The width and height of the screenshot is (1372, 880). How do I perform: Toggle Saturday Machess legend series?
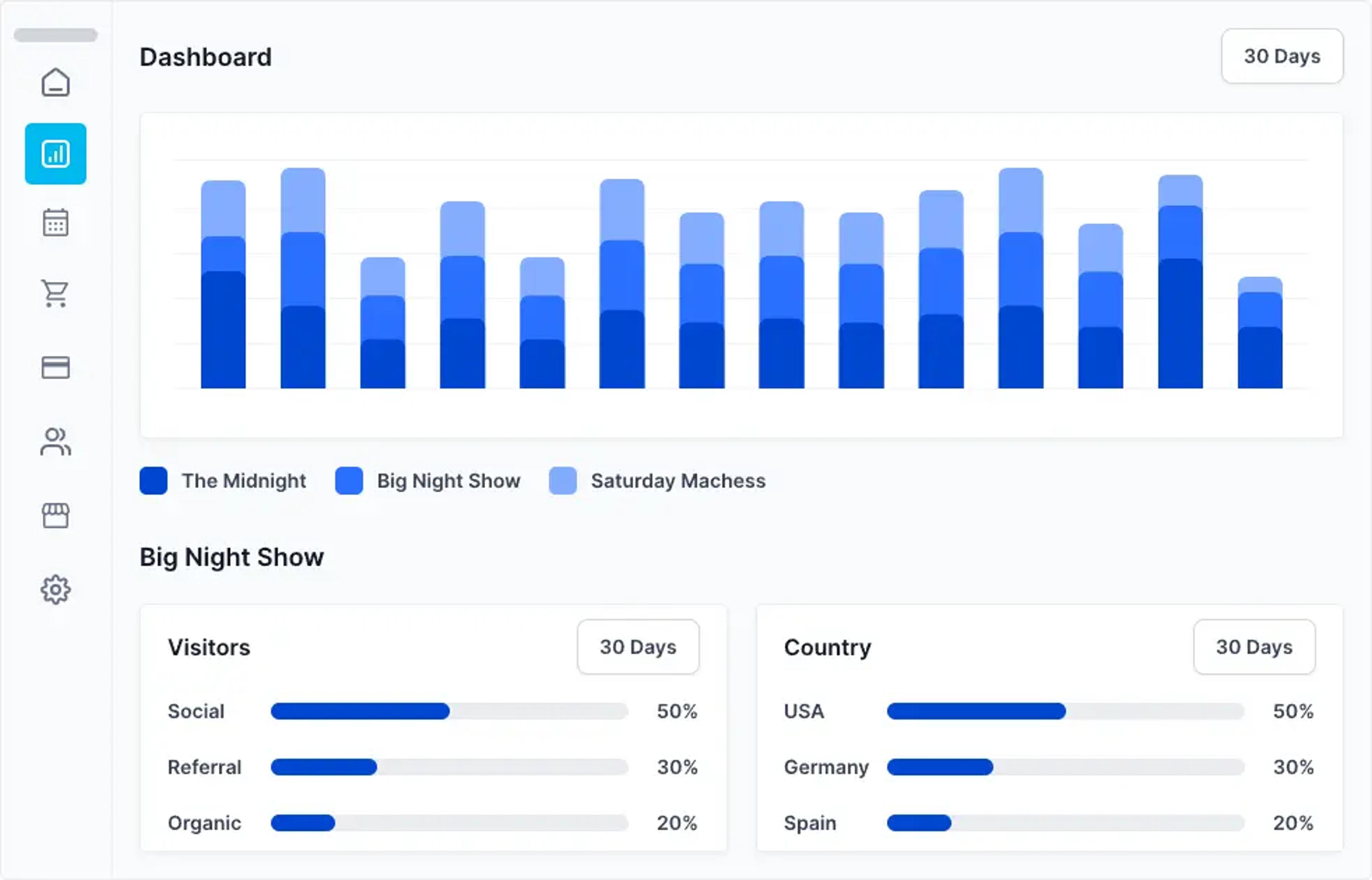(657, 481)
